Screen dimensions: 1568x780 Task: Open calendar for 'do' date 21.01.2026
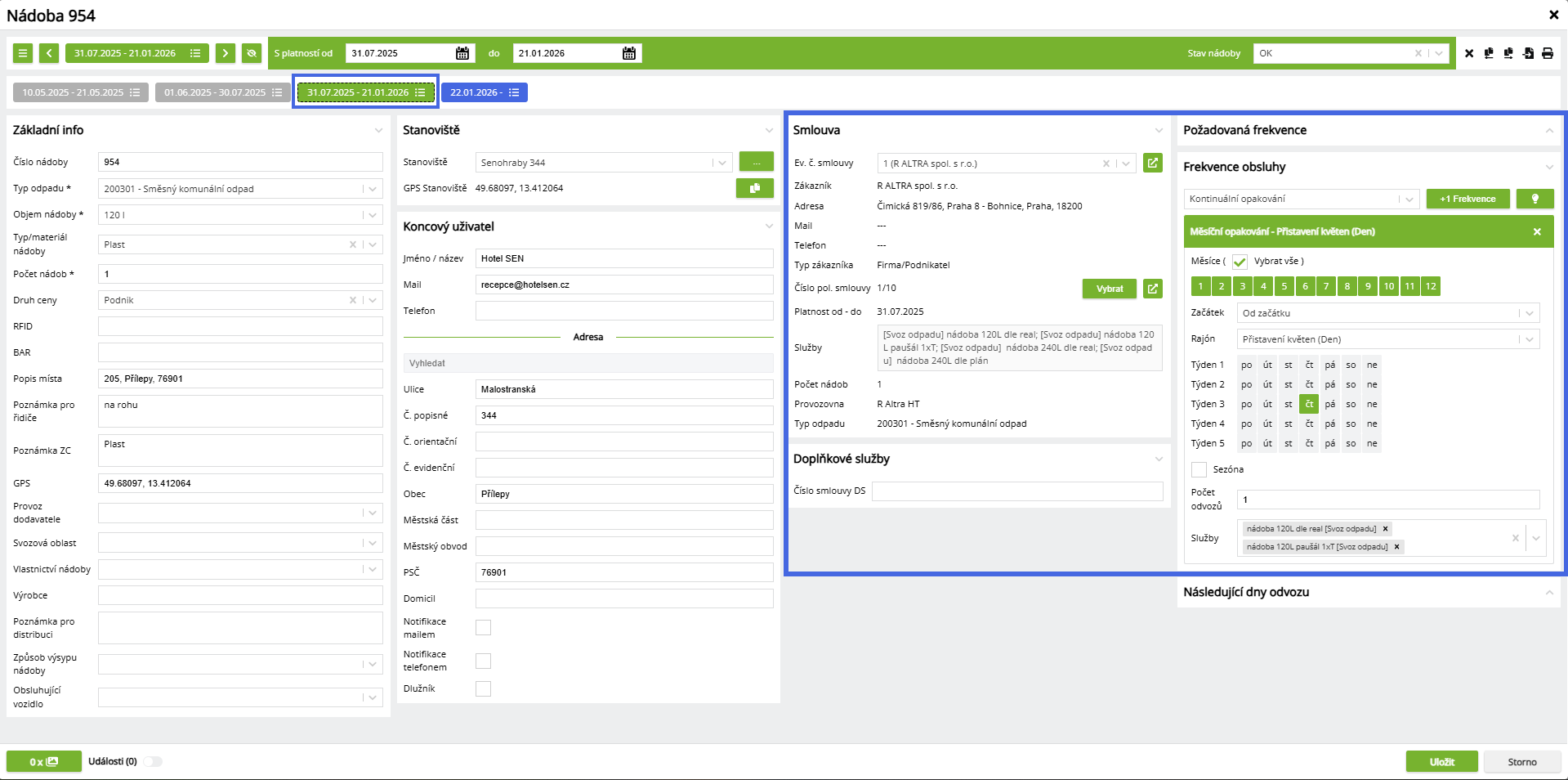[629, 53]
